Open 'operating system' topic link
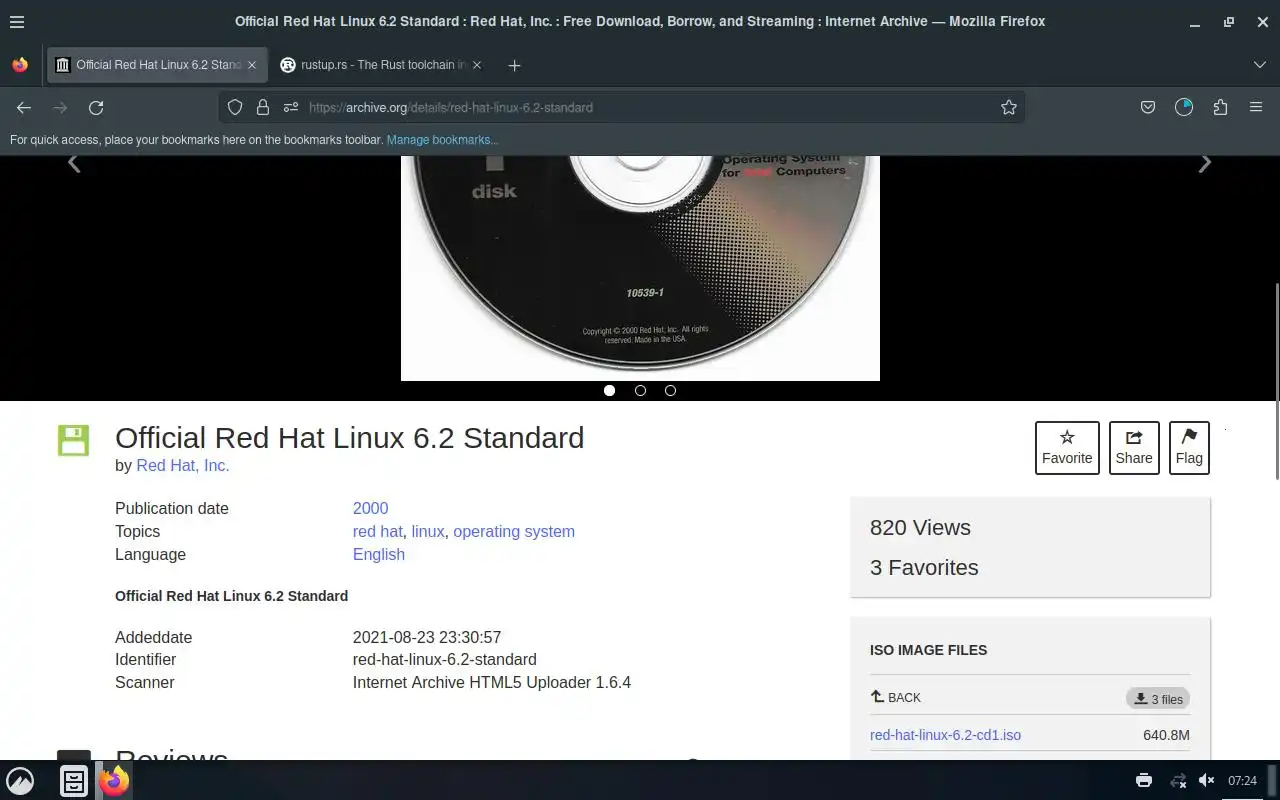 coord(514,531)
